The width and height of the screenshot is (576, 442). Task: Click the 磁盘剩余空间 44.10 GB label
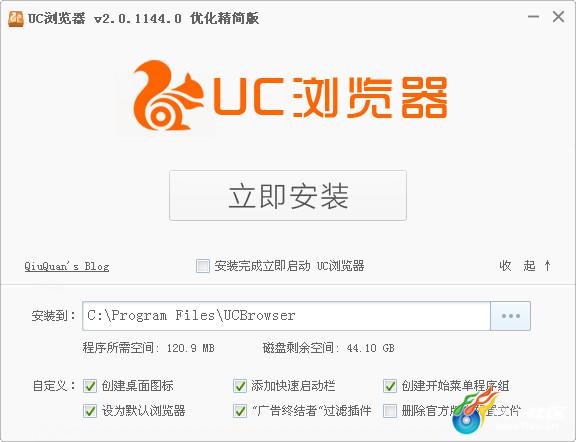click(328, 348)
